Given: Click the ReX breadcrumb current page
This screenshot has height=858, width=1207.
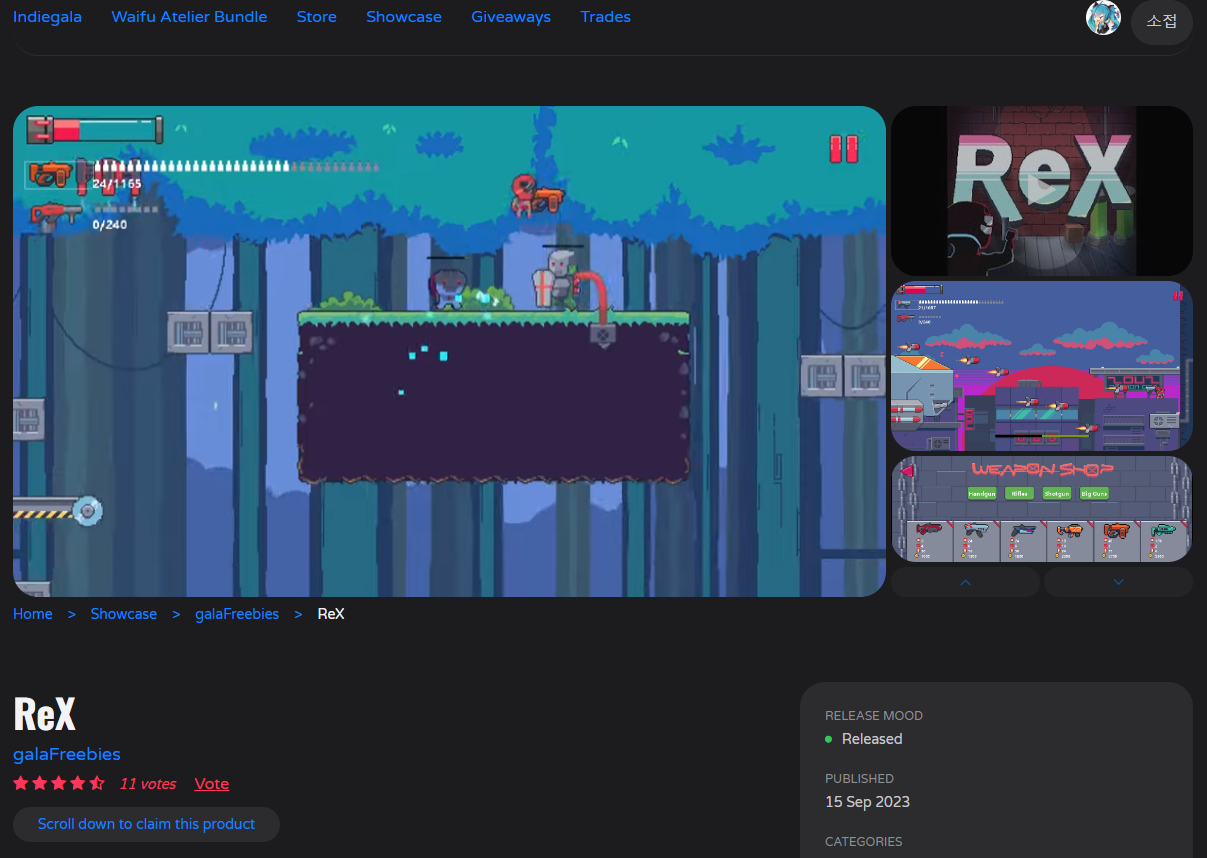Looking at the screenshot, I should click(x=331, y=614).
